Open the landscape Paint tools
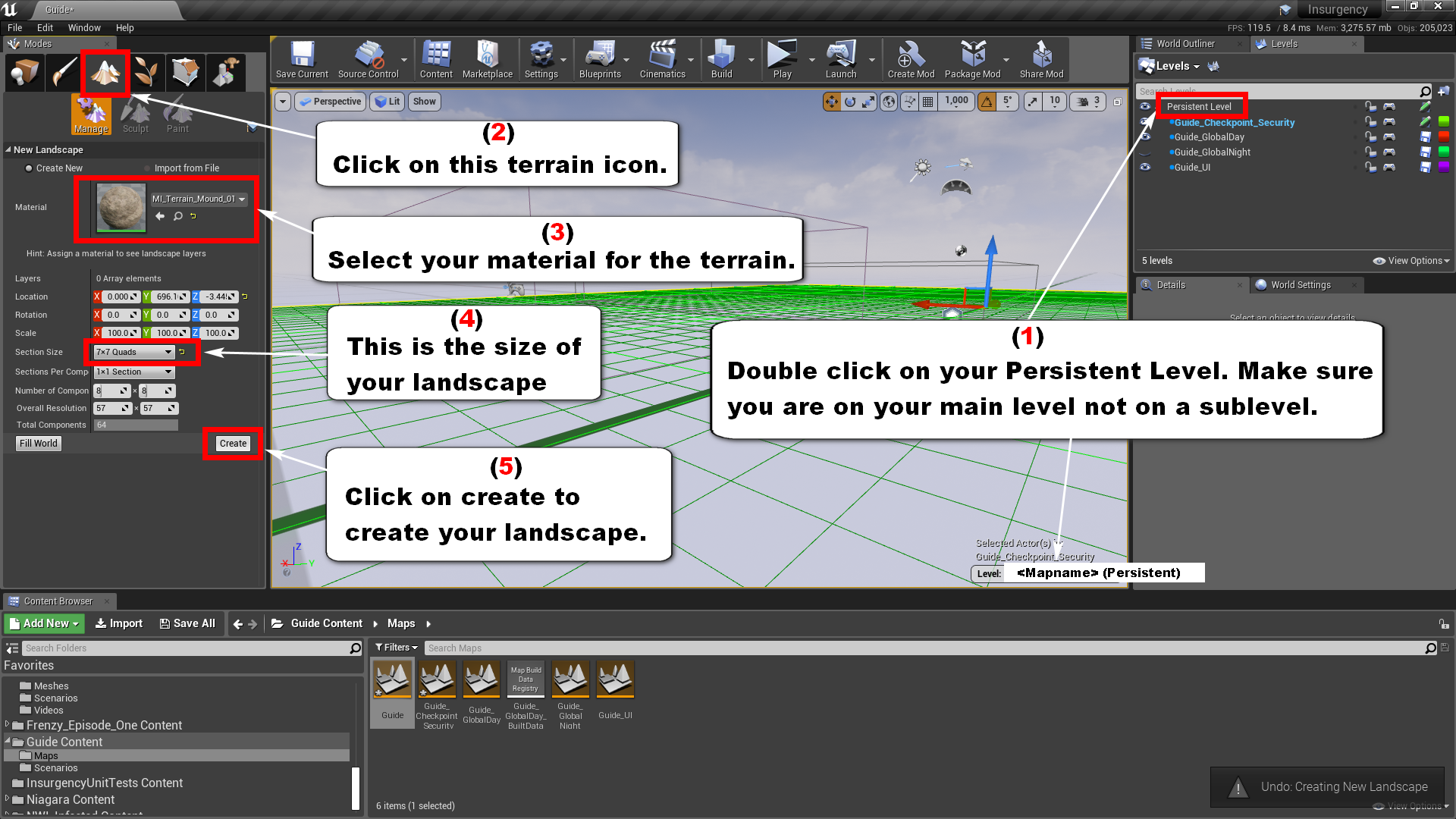Screen dimensions: 1456x819 click(x=177, y=115)
